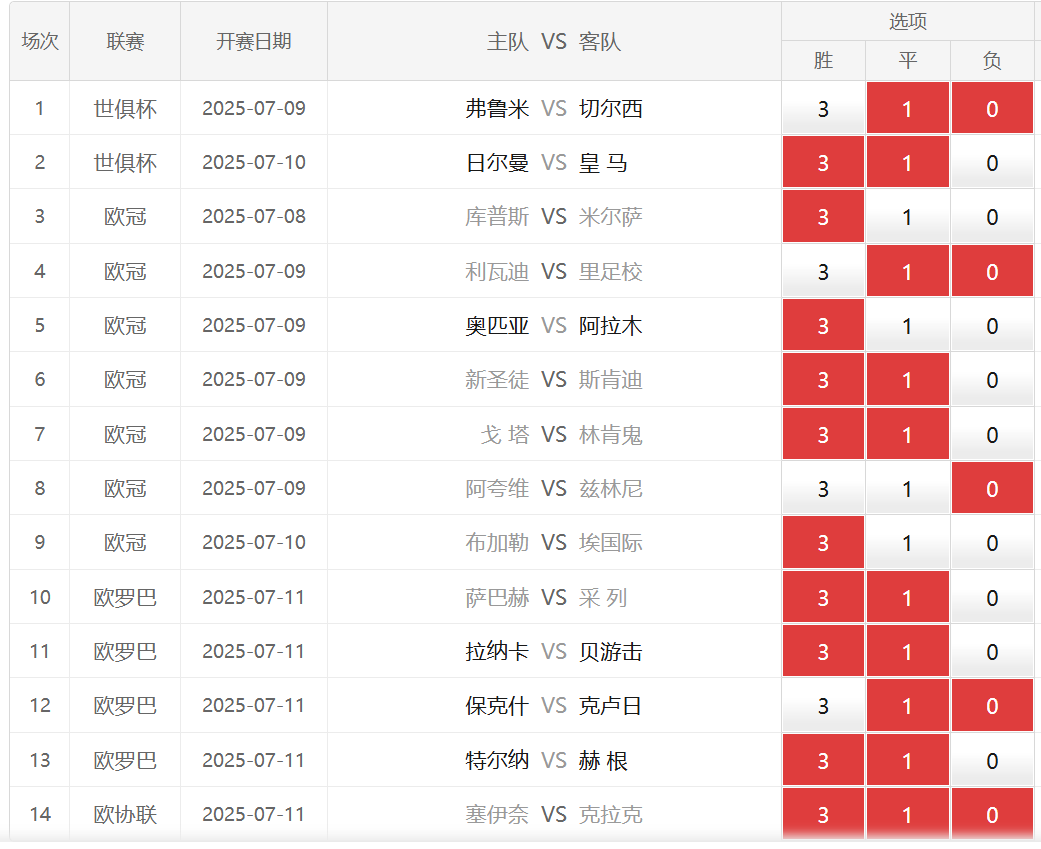Select draw (1) for 阿夸维 VS 兹林尼
Screen dimensions: 1041x849
coord(908,489)
